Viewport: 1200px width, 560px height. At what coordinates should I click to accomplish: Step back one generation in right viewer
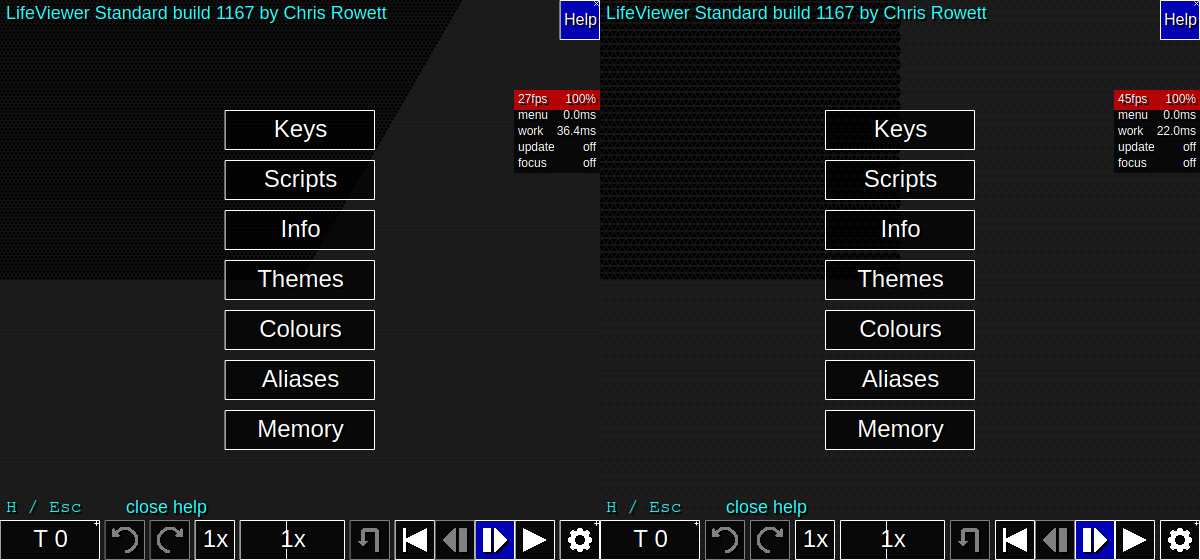1055,540
